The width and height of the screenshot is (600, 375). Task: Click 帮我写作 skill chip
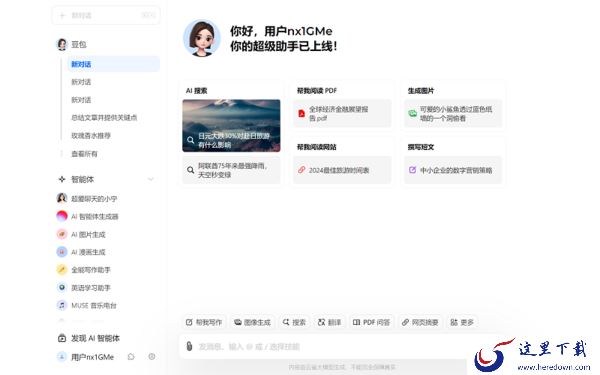click(x=204, y=322)
